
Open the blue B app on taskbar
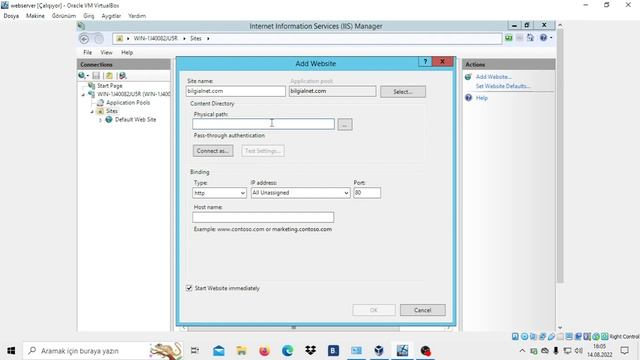(333, 351)
